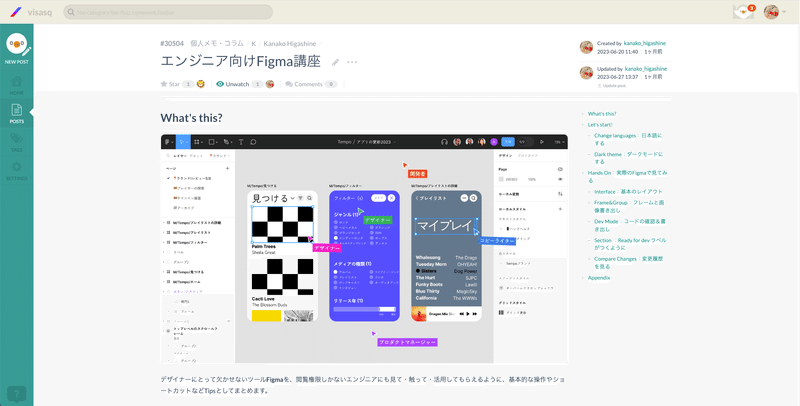
Task: Open the embedded Figma screenshot image
Action: coord(364,249)
